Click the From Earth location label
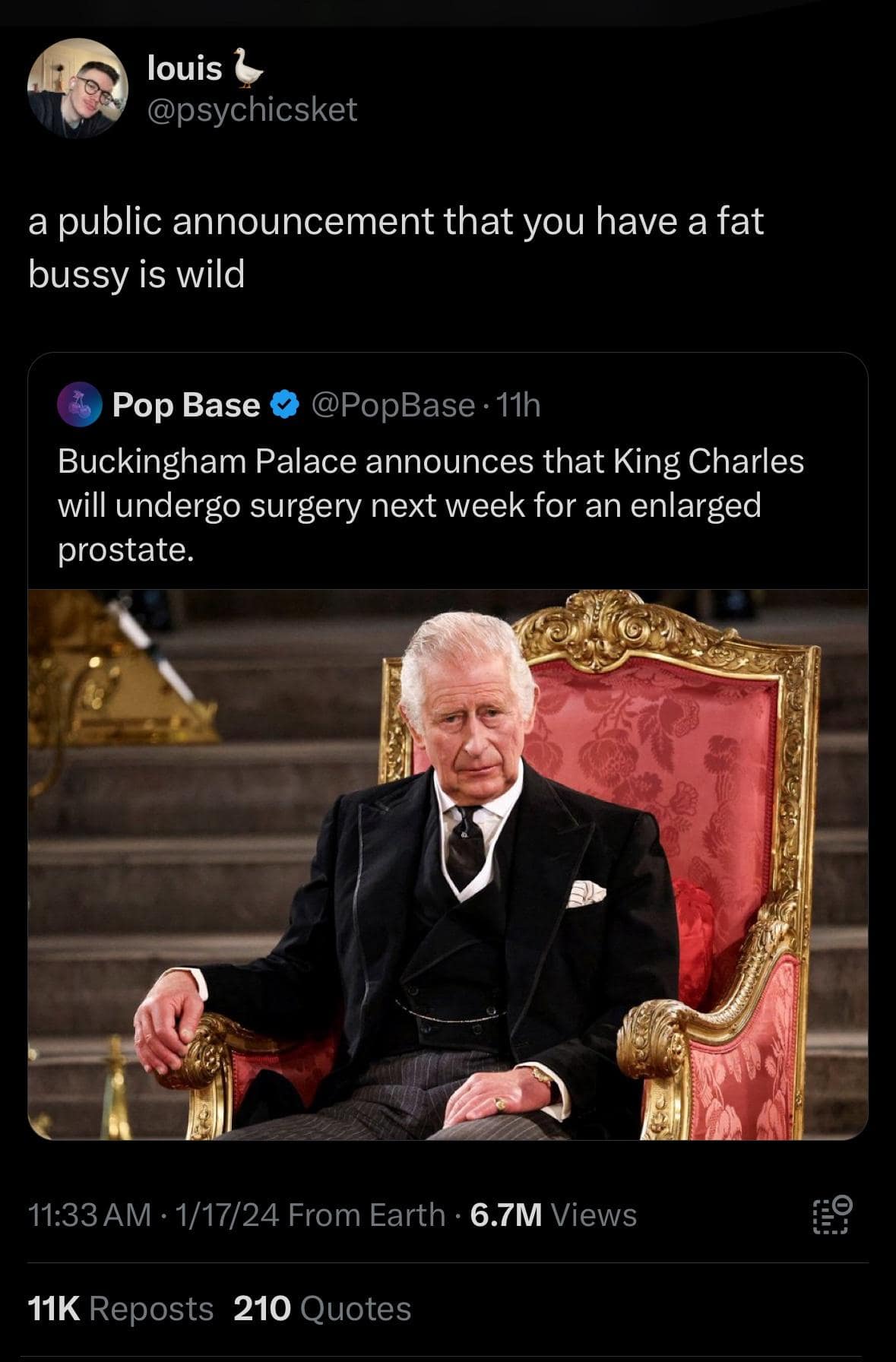The width and height of the screenshot is (896, 1362). [367, 1215]
